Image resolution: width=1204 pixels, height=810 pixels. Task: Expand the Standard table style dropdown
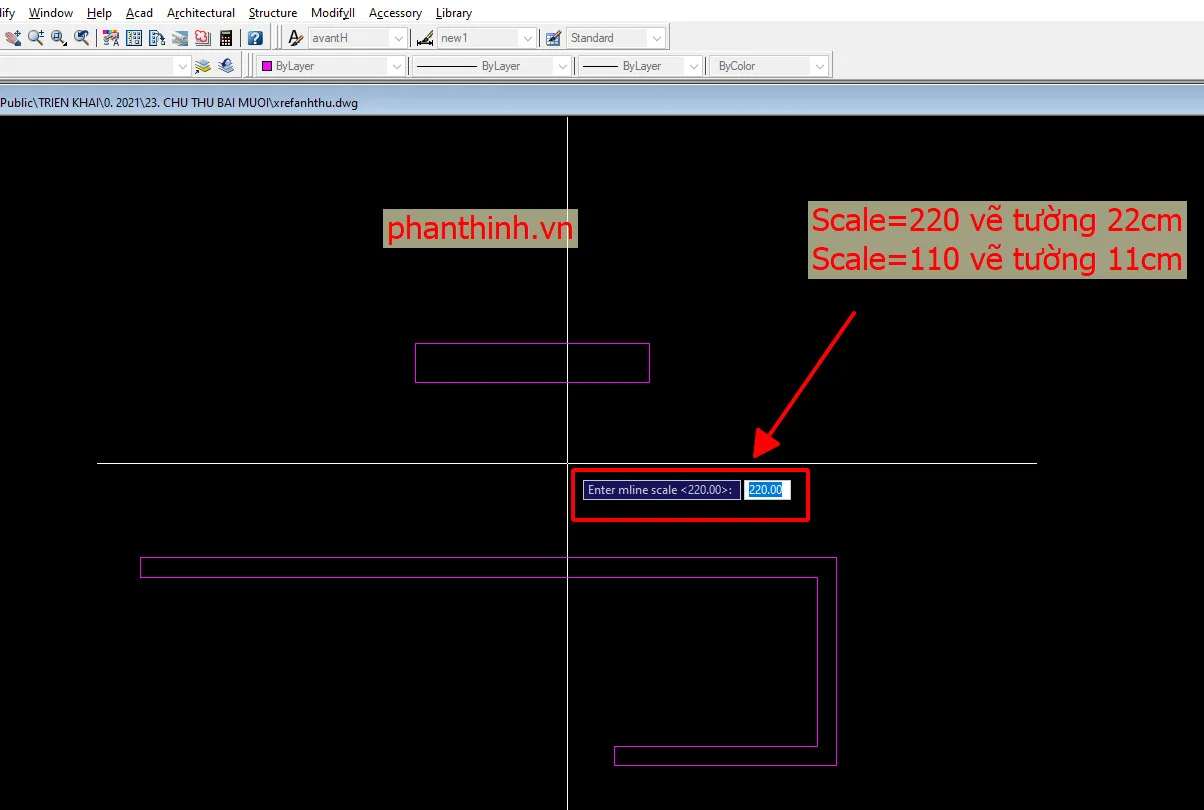pos(656,38)
